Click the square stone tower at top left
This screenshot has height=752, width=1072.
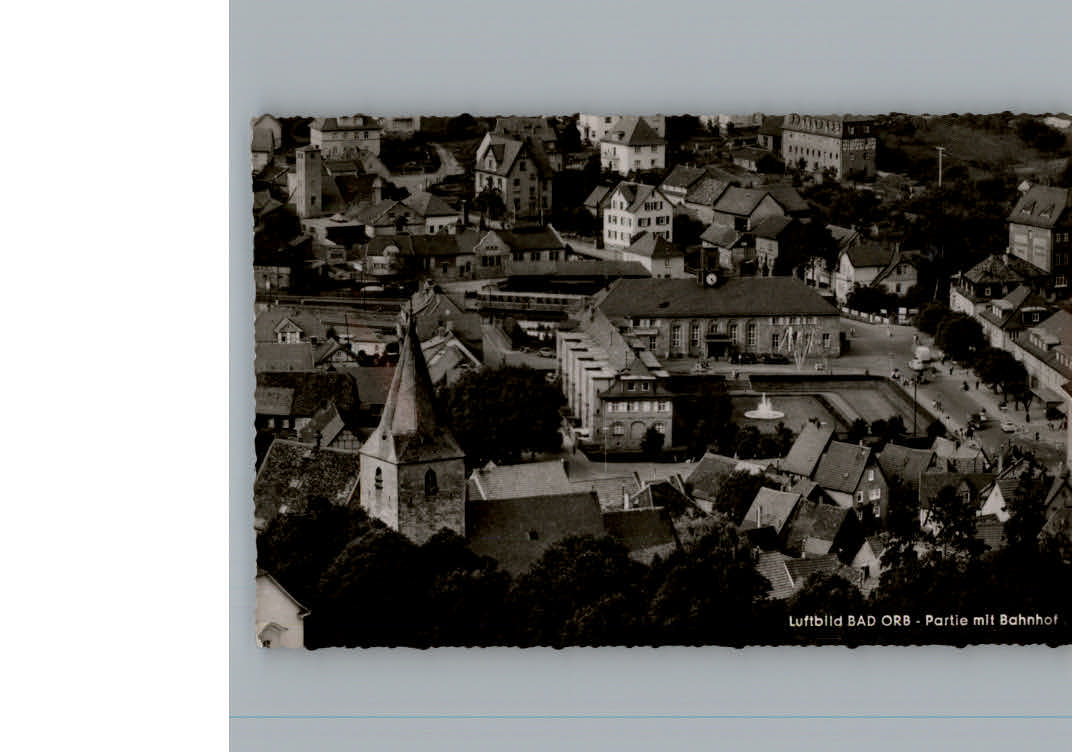[309, 181]
